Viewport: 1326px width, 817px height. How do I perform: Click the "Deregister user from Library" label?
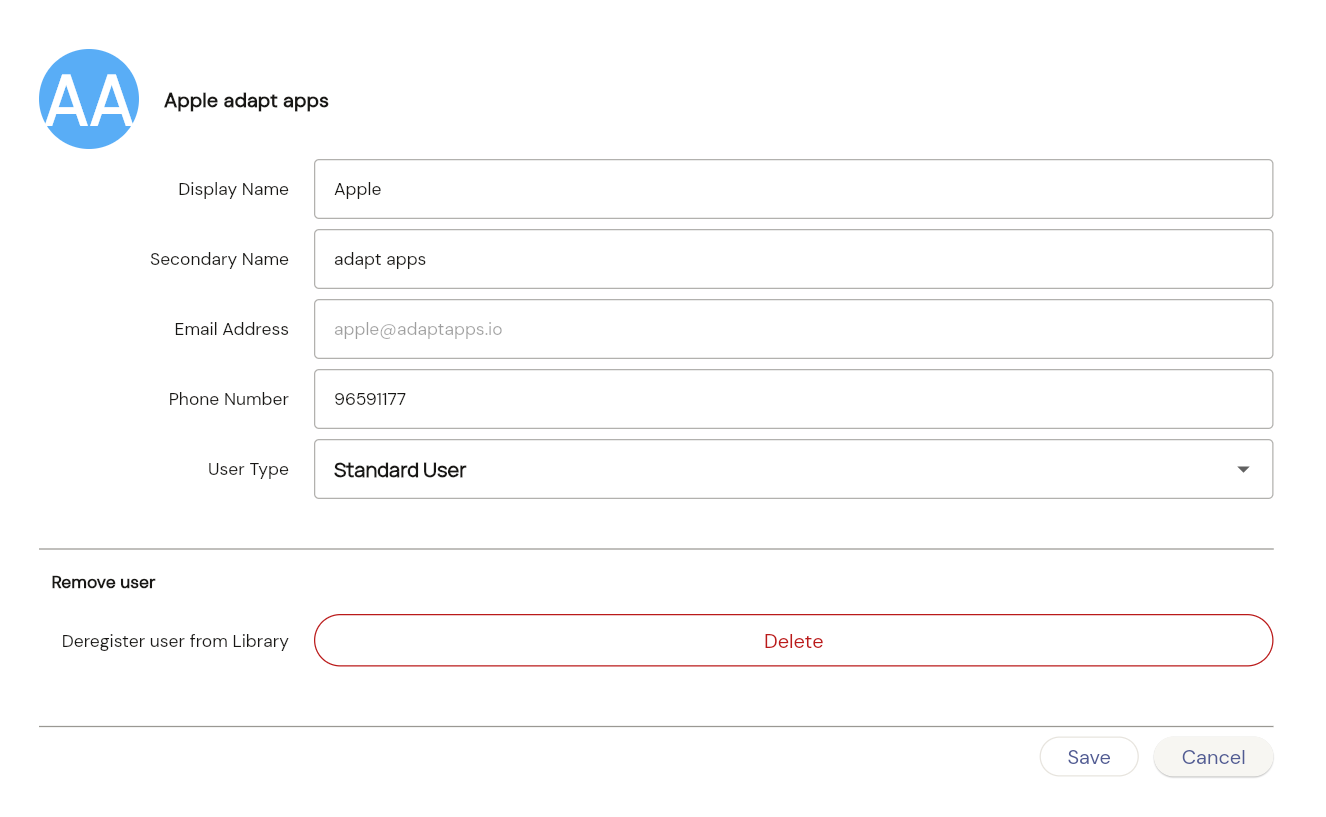click(175, 641)
